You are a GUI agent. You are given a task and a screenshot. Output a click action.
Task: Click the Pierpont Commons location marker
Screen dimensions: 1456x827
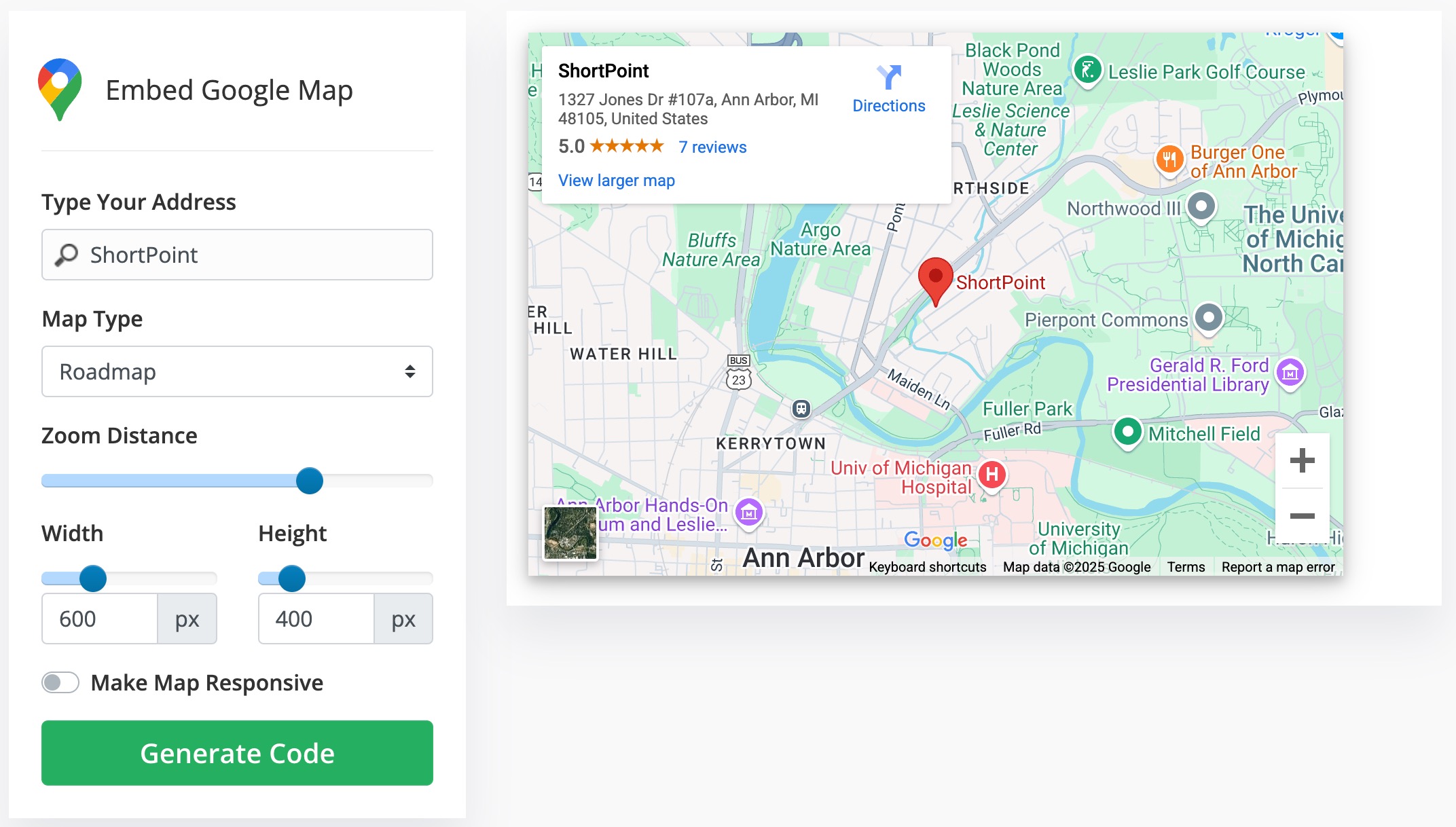point(1209,317)
